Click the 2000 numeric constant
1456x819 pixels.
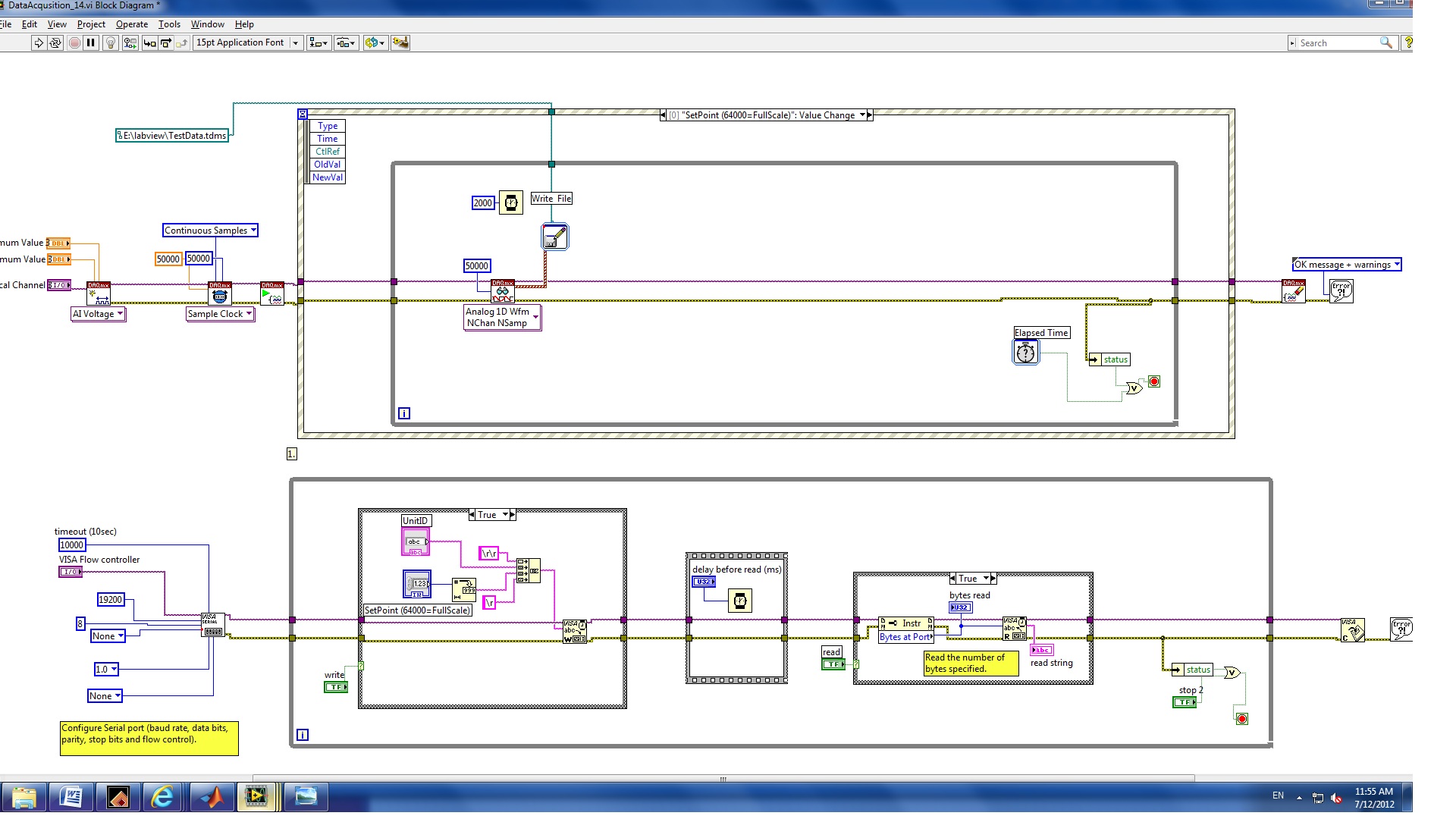483,202
